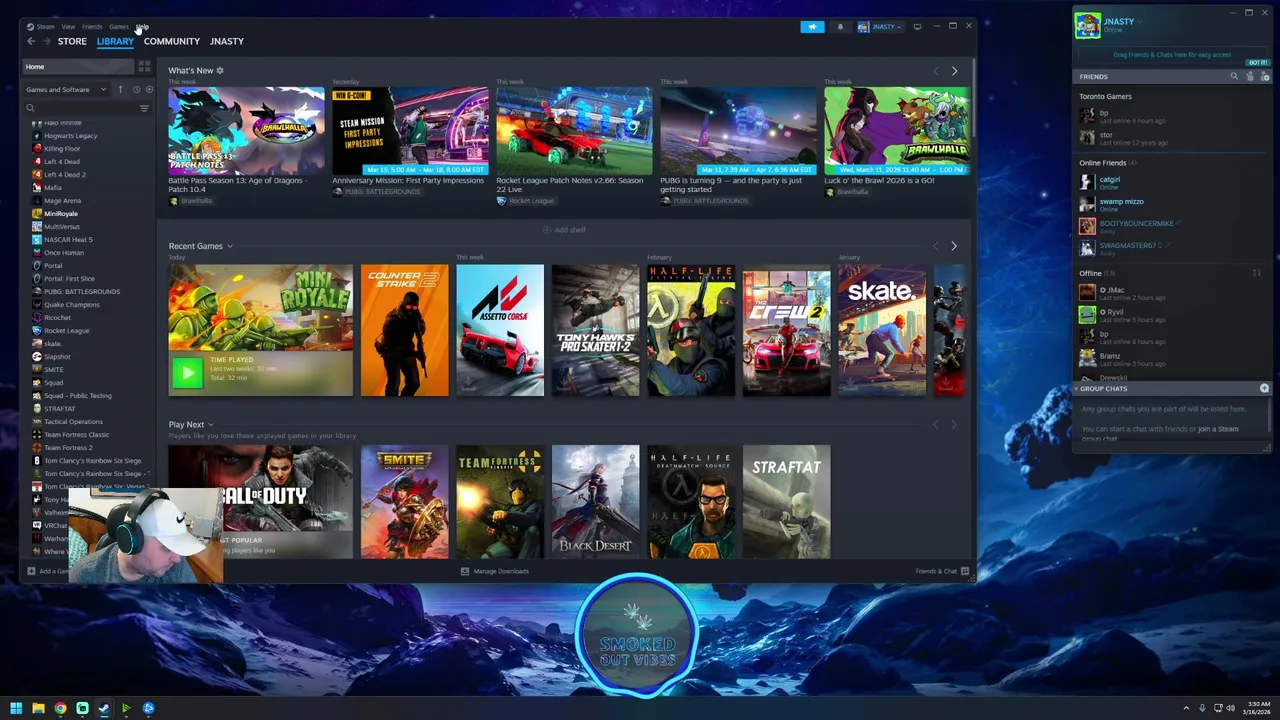Go back with the Steam back arrow
The width and height of the screenshot is (1280, 720).
click(x=31, y=41)
